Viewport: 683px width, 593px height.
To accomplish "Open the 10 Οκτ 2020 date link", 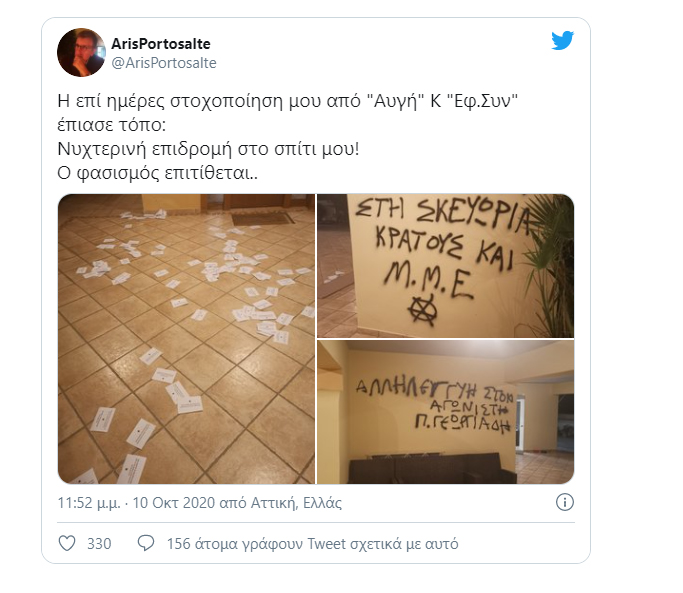I will (174, 503).
